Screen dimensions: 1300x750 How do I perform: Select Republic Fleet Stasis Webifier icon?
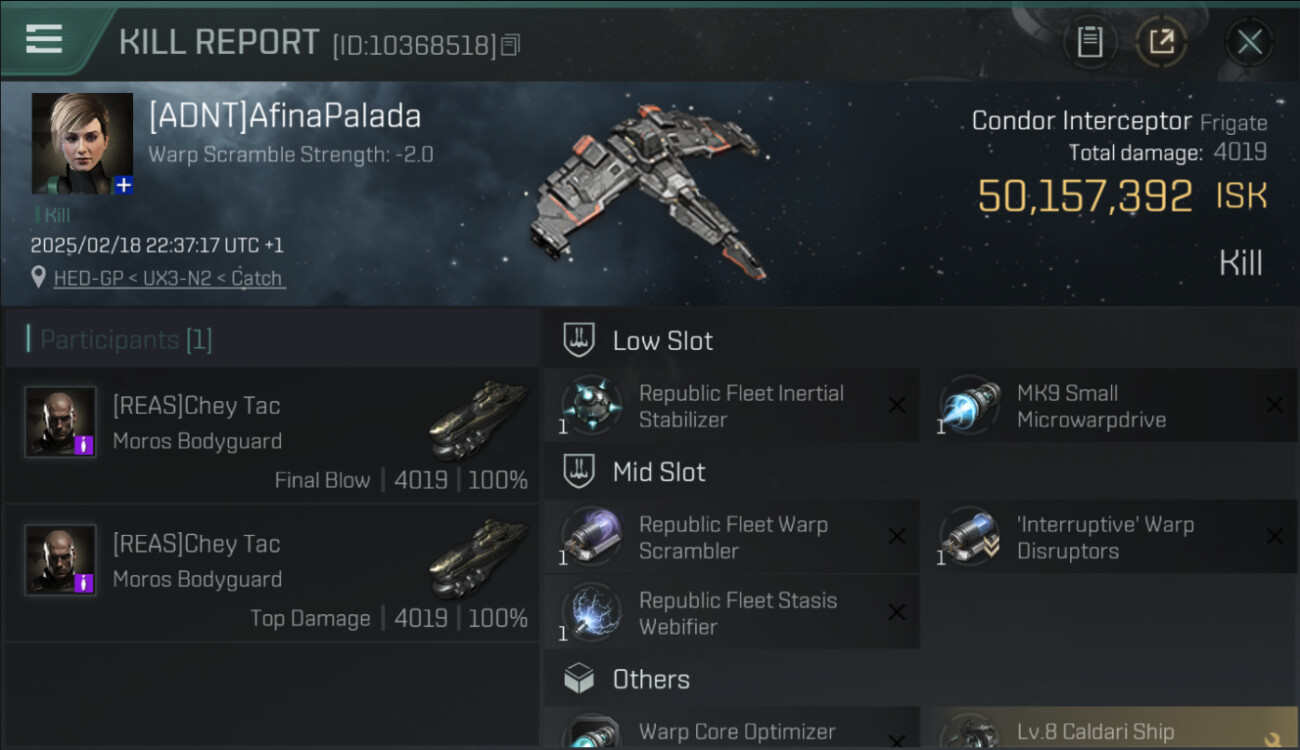click(x=591, y=613)
